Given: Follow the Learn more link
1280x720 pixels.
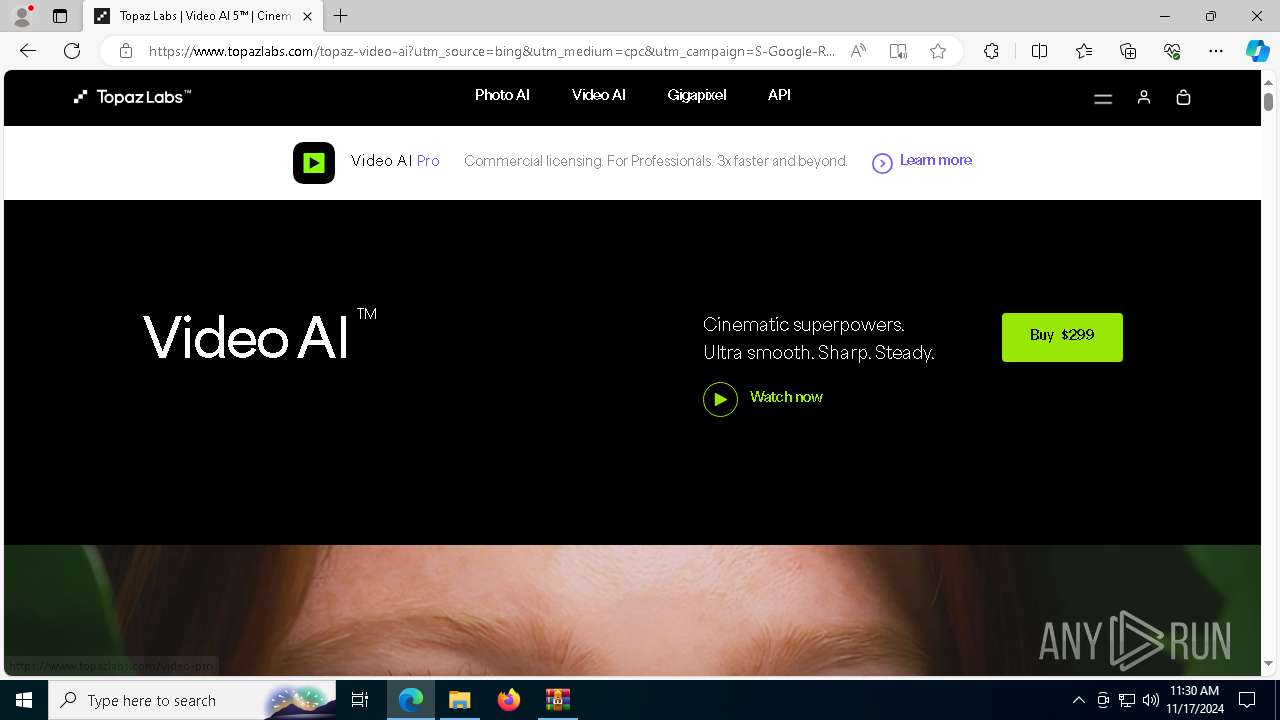Looking at the screenshot, I should tap(936, 160).
